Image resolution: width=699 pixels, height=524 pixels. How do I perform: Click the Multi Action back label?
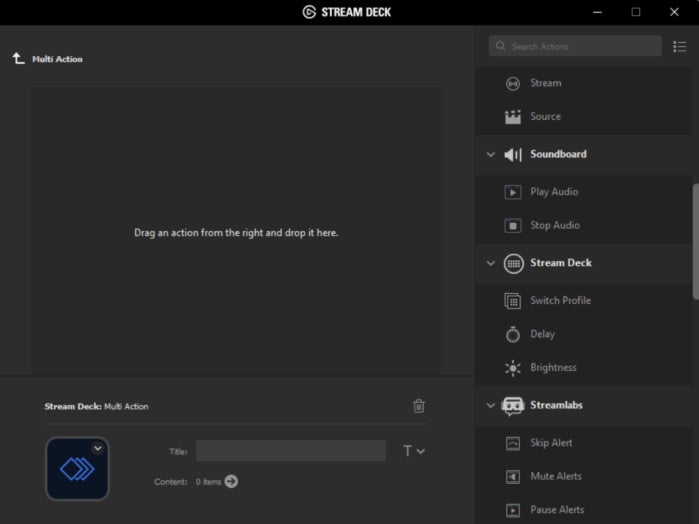click(57, 59)
